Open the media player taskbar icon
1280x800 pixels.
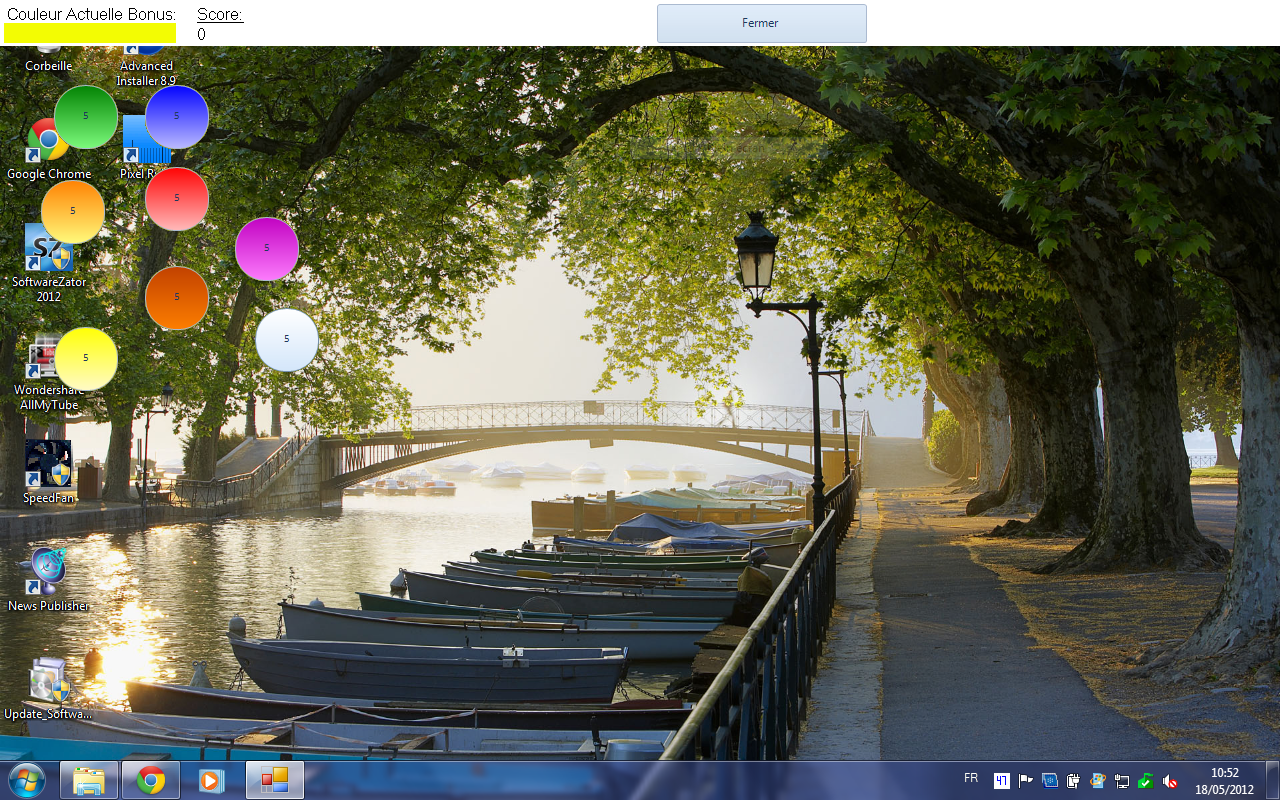(212, 780)
